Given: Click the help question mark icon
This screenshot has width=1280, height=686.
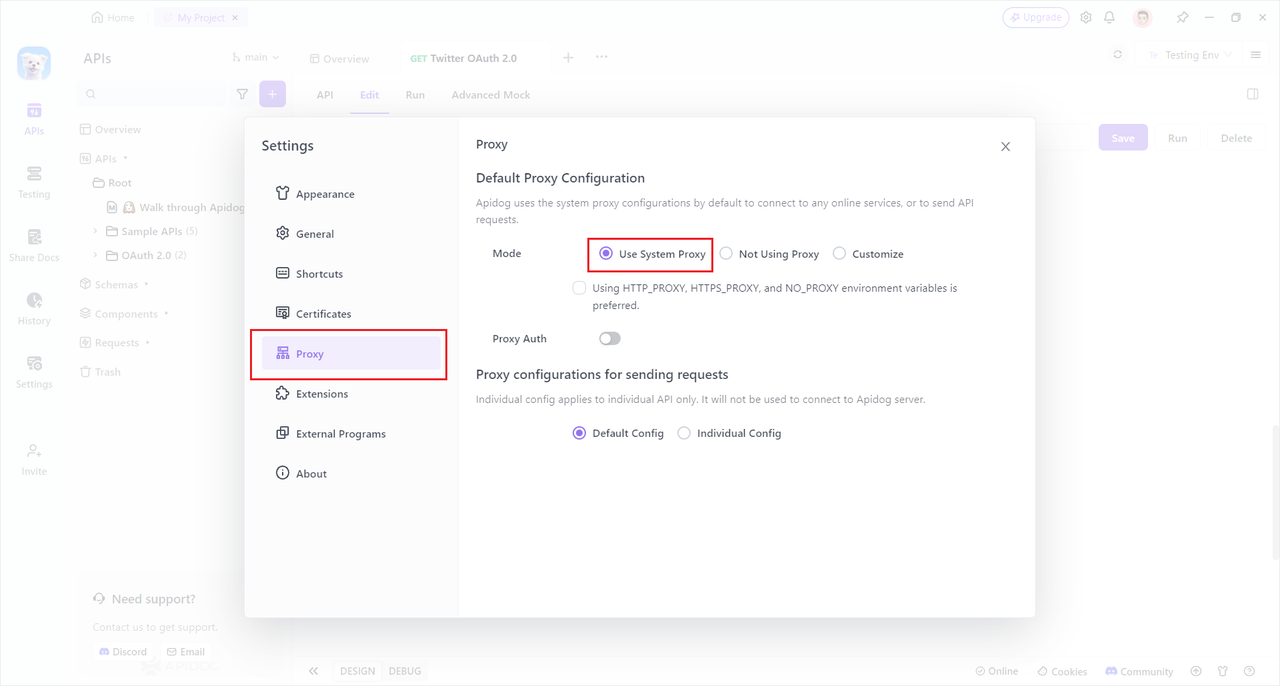Looking at the screenshot, I should coord(1249,671).
